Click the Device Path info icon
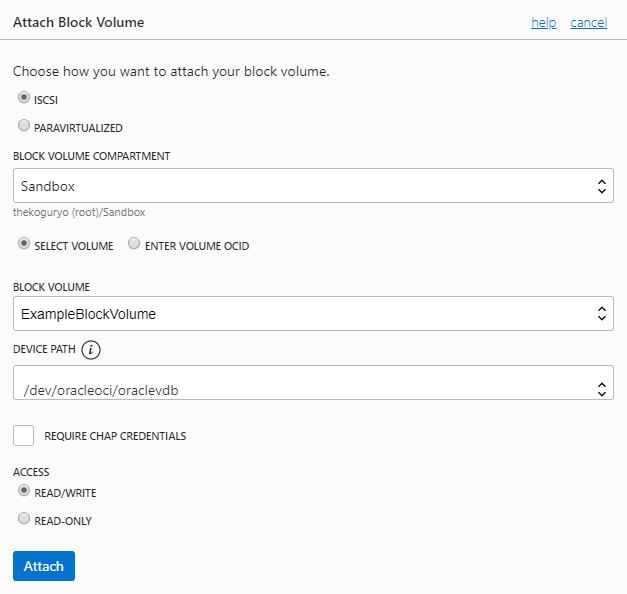Screen dimensions: 627x594 (92, 349)
